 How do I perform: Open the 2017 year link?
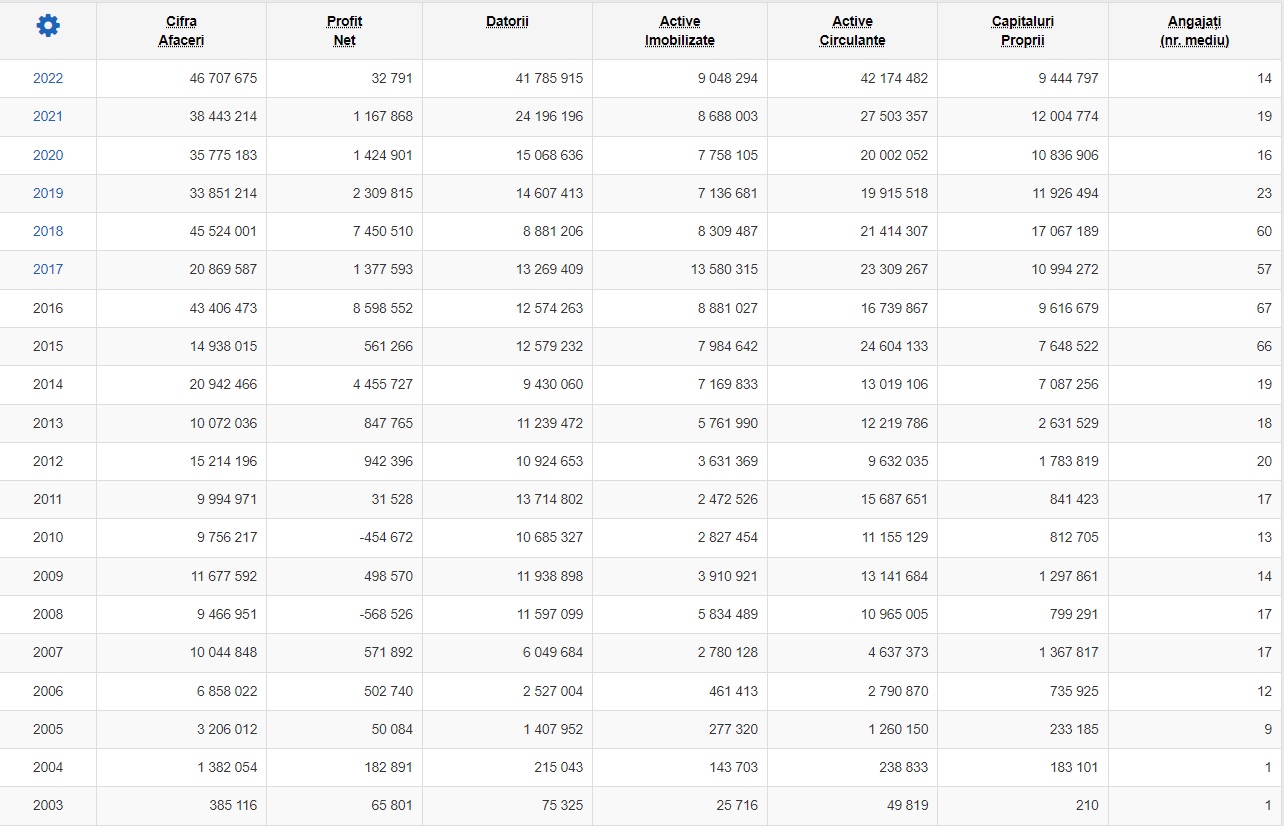[48, 269]
